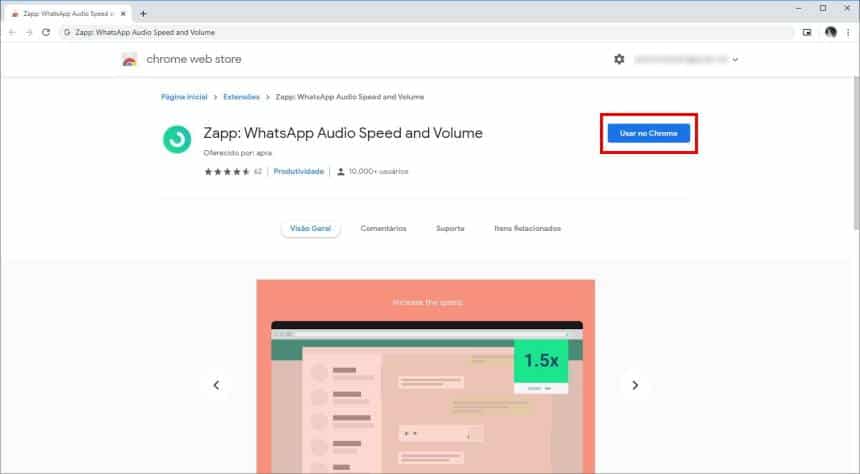The height and width of the screenshot is (474, 860).
Task: Go to Página inicial breadcrumb link
Action: [184, 97]
